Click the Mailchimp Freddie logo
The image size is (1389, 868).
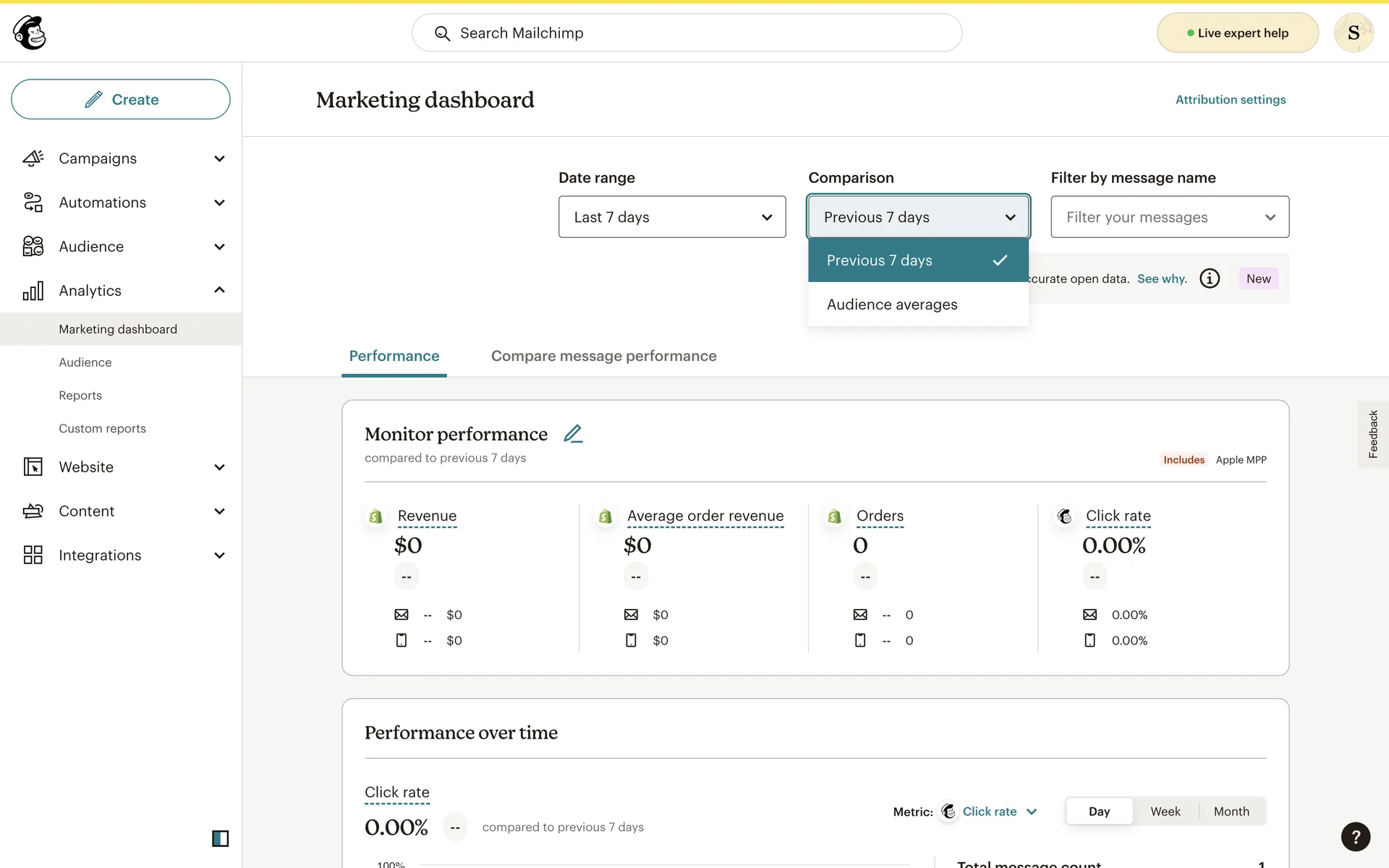(x=30, y=33)
